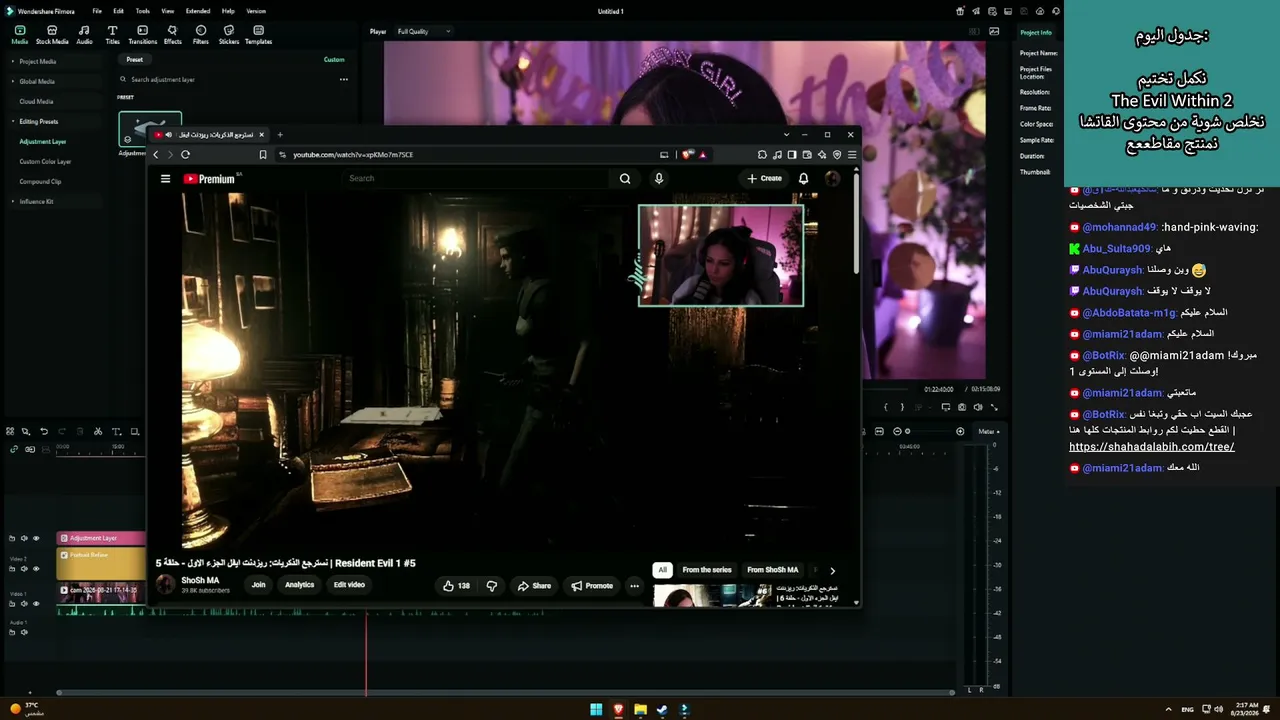
Task: Open the Audio library in Filmora
Action: [x=84, y=35]
